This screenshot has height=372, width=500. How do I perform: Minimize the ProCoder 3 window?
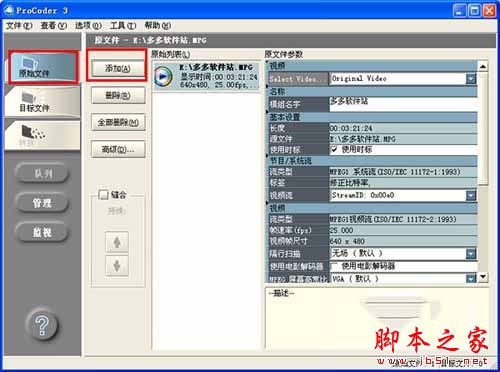coord(459,11)
